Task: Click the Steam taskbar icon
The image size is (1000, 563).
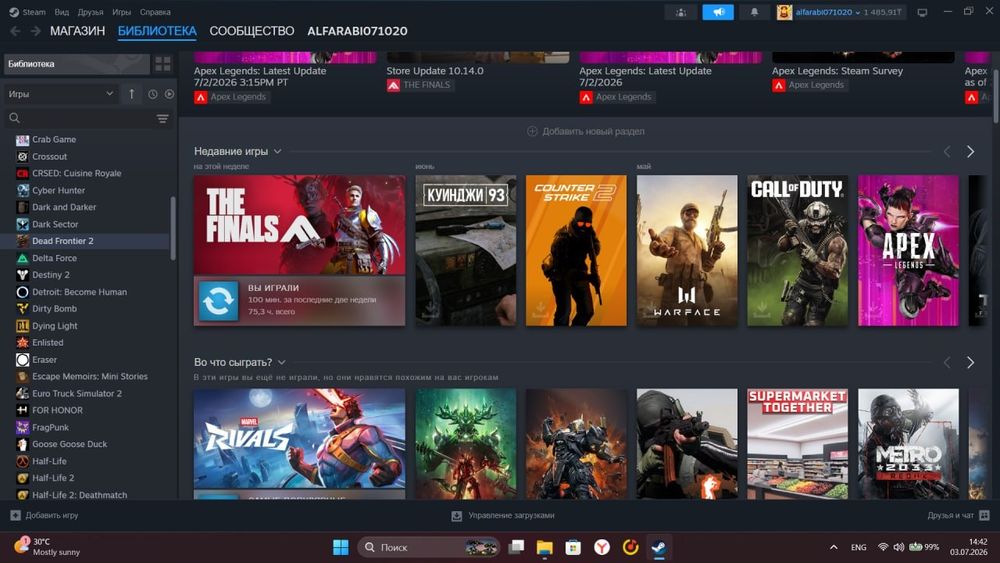Action: (x=659, y=547)
